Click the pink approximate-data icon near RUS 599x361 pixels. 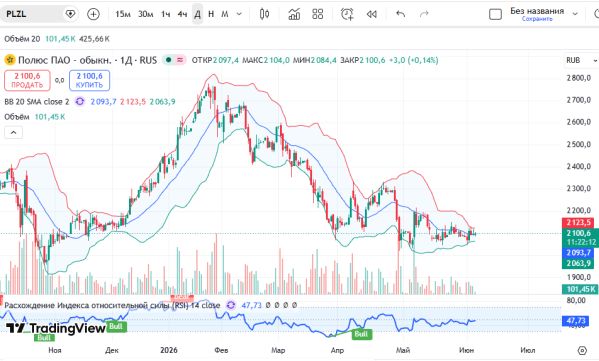(x=180, y=60)
